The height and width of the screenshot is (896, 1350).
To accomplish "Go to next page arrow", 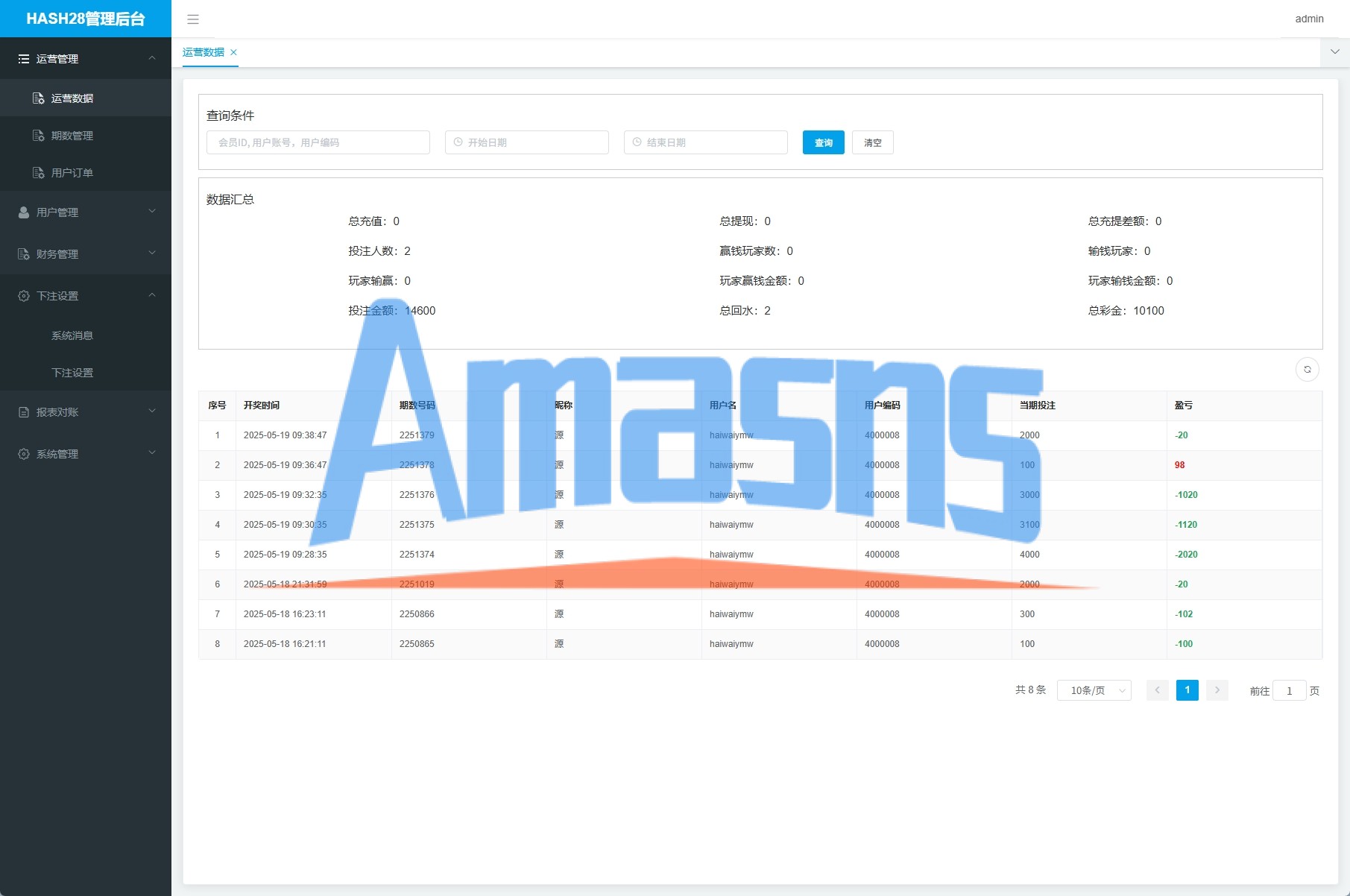I will click(1217, 690).
